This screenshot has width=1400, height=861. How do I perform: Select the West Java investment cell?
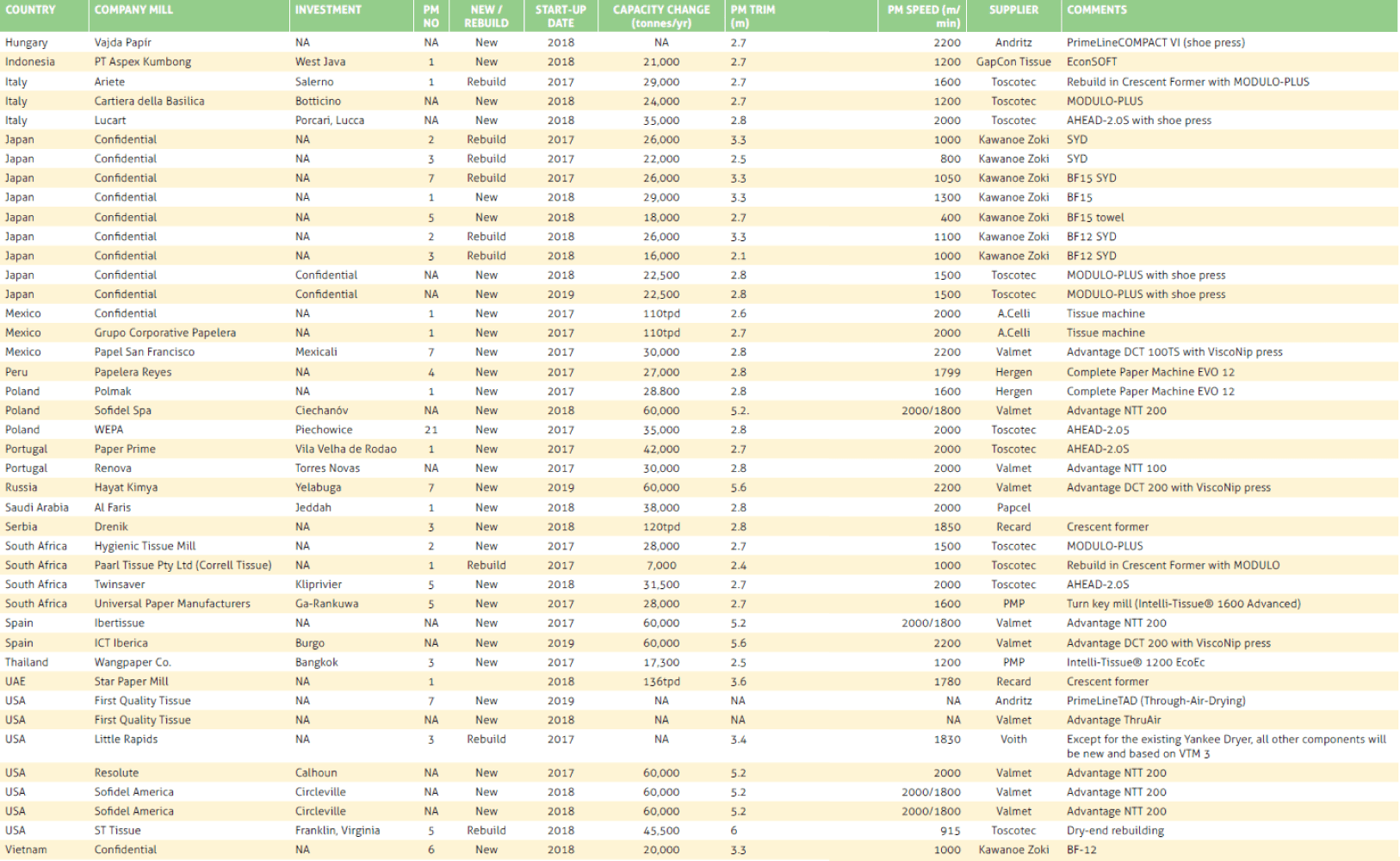[320, 62]
